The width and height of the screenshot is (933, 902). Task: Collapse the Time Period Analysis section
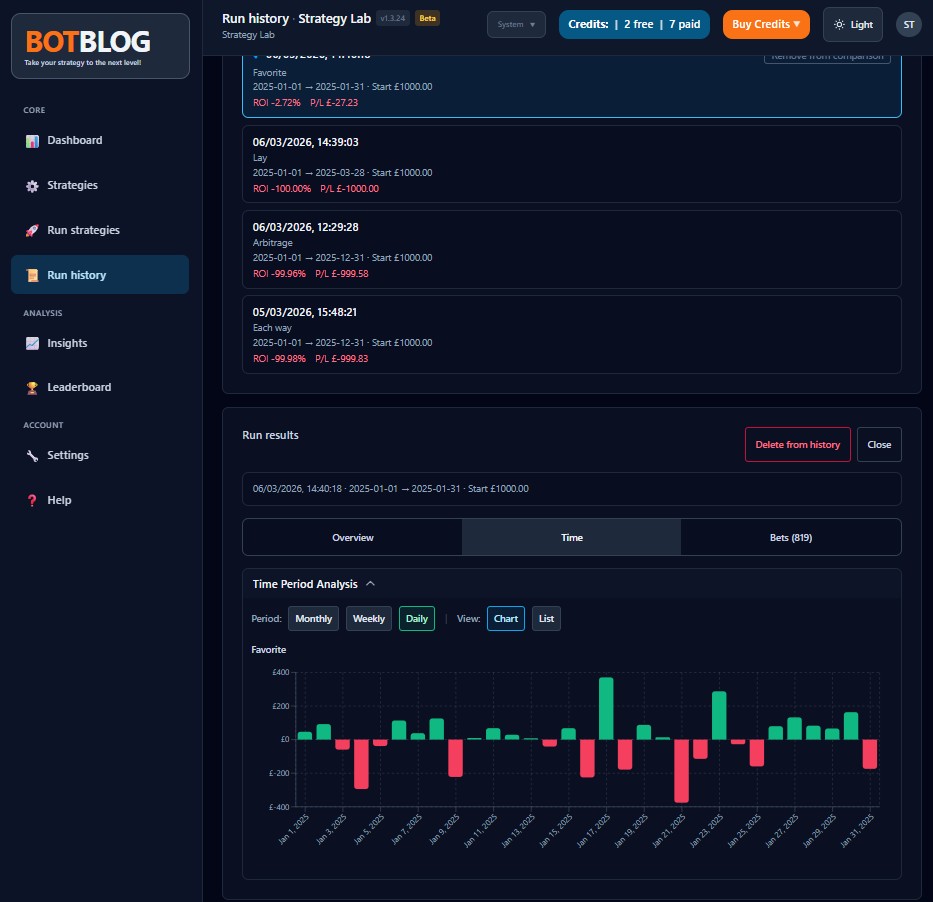coord(370,583)
